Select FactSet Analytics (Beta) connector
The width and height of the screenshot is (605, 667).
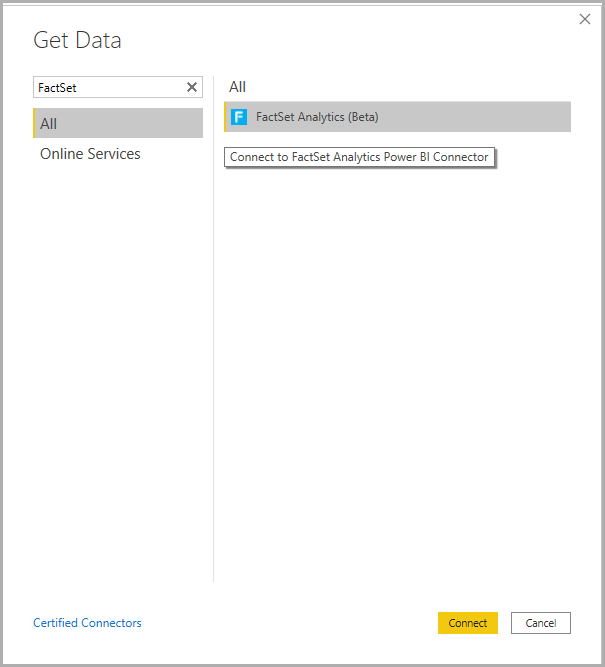397,117
